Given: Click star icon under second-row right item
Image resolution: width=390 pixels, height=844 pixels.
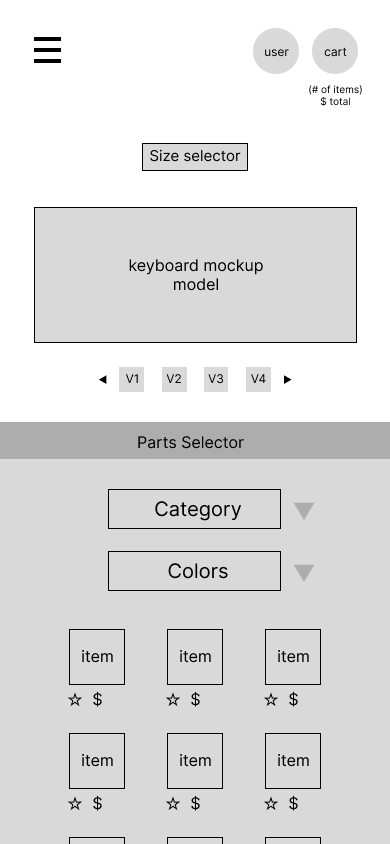Looking at the screenshot, I should [271, 804].
